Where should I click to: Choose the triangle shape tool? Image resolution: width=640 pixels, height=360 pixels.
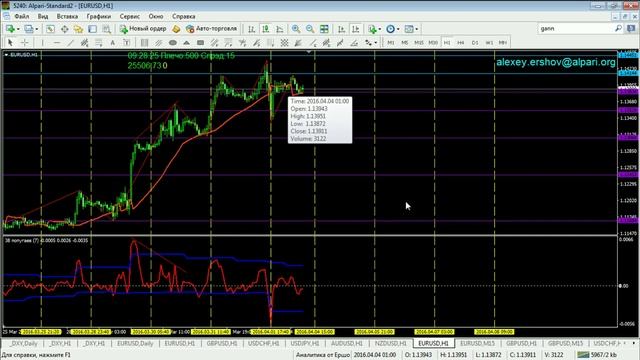[186, 42]
